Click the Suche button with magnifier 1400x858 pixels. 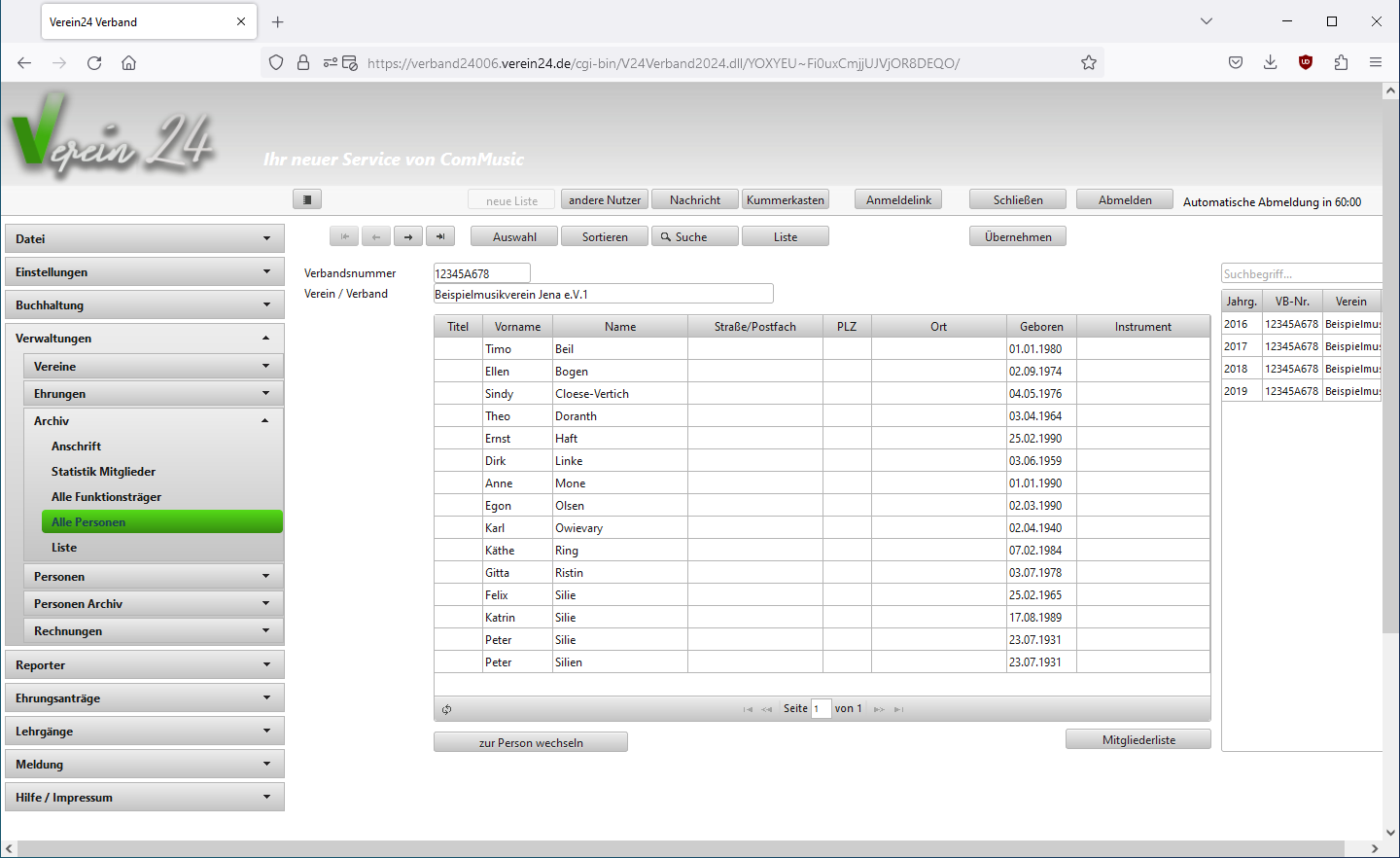[695, 236]
